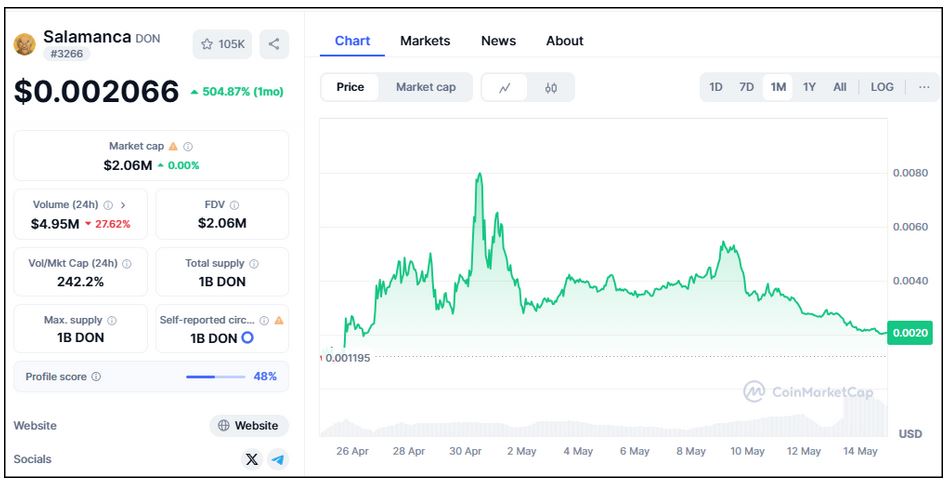Open the Chart tab
Image resolution: width=948 pixels, height=482 pixels.
pyautogui.click(x=352, y=41)
